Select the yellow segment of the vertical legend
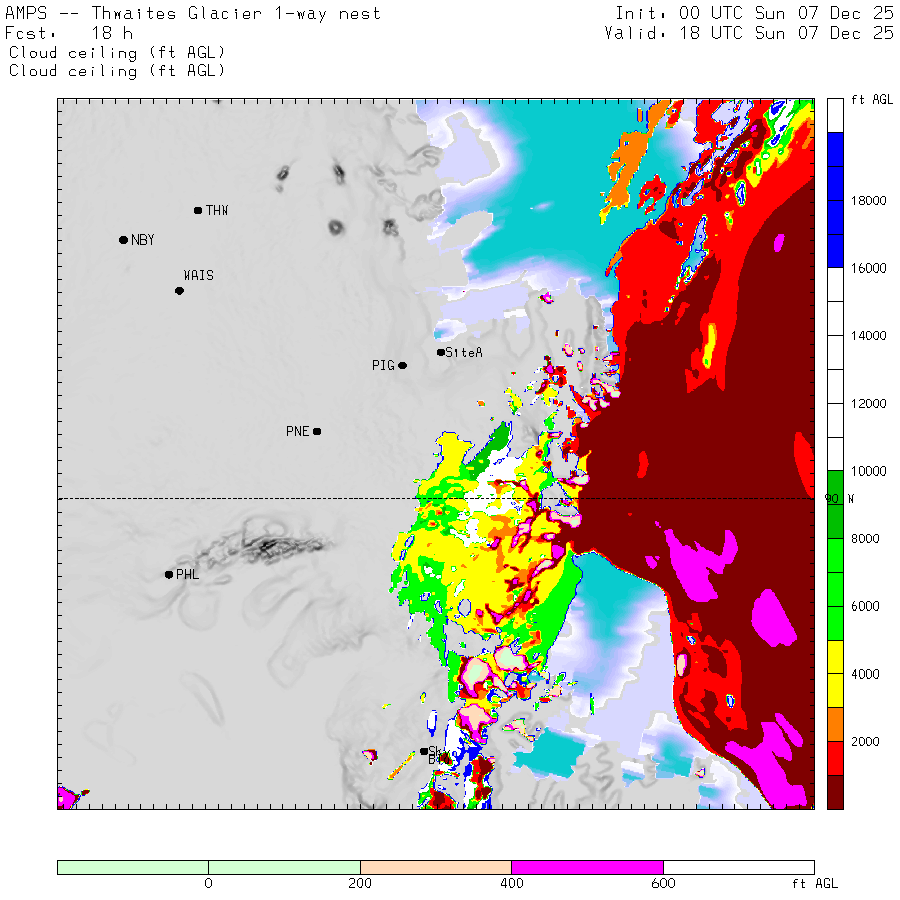The image size is (900, 900). pos(835,674)
